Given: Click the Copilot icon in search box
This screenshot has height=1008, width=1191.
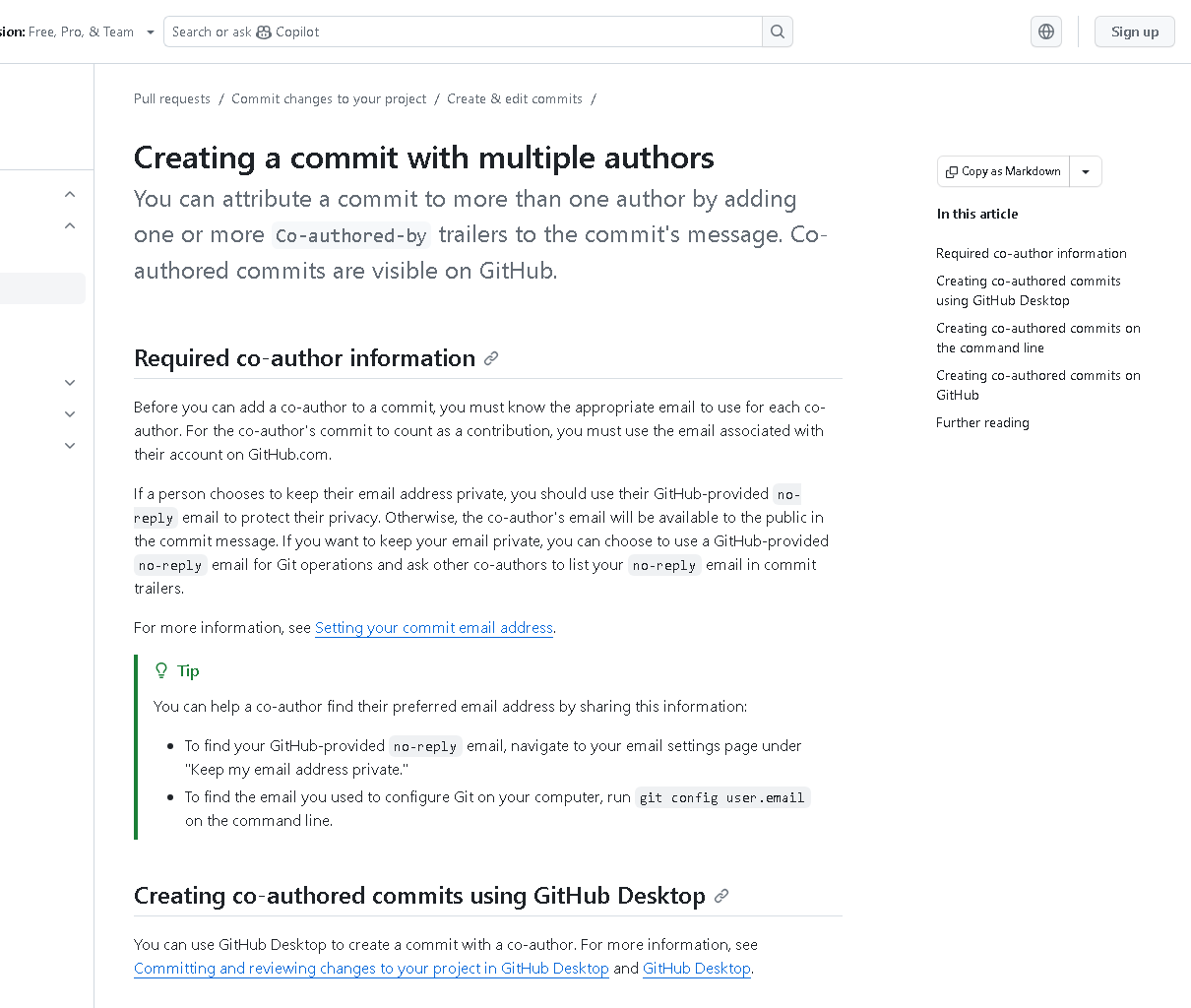Looking at the screenshot, I should click(x=264, y=31).
